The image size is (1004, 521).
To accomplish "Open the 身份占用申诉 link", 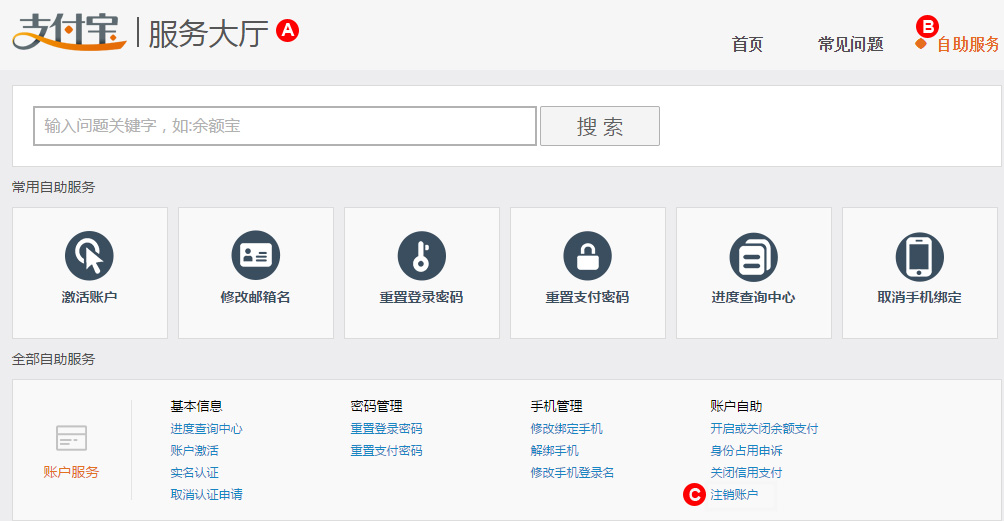I will click(746, 451).
